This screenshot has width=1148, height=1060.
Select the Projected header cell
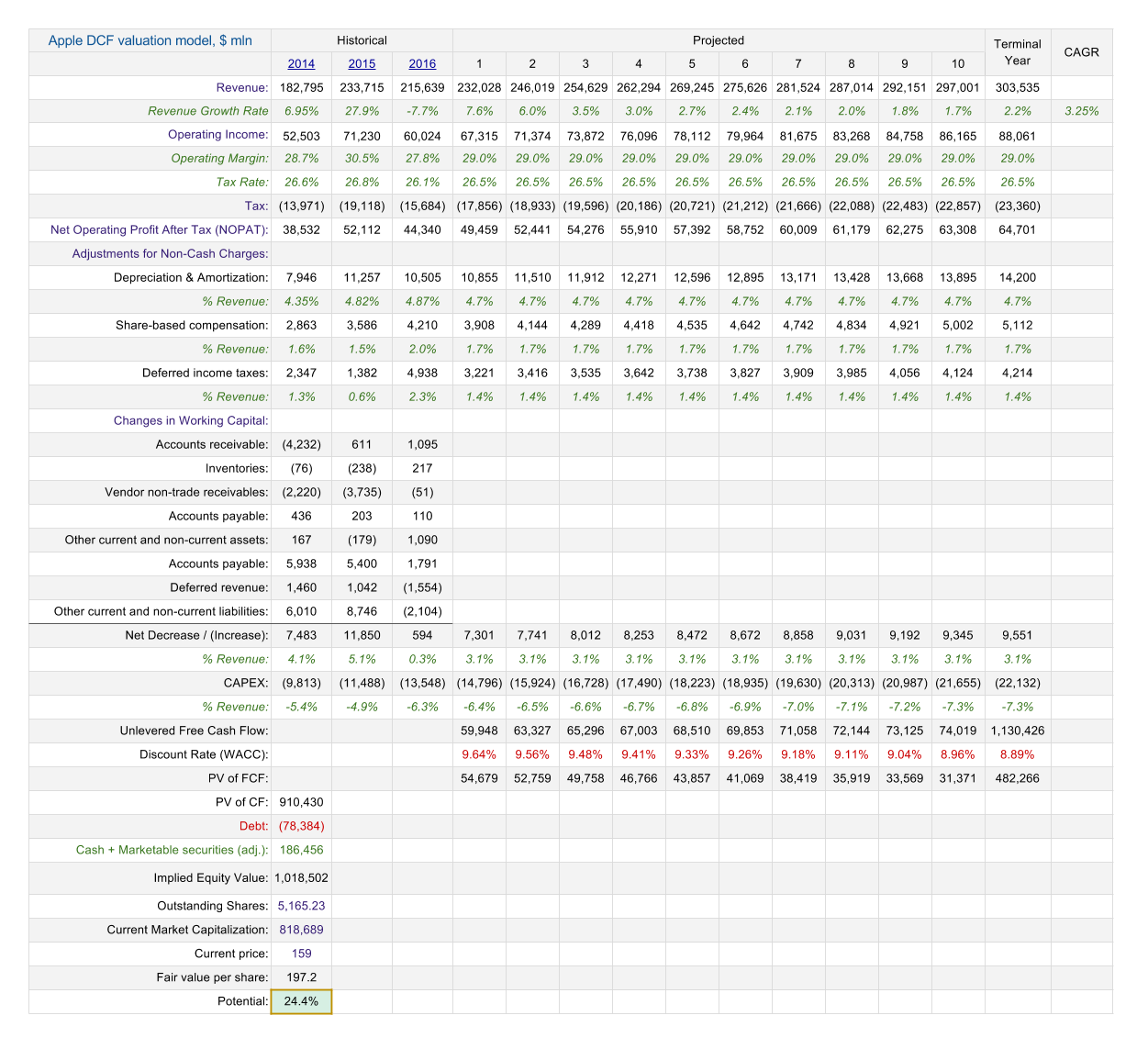718,40
